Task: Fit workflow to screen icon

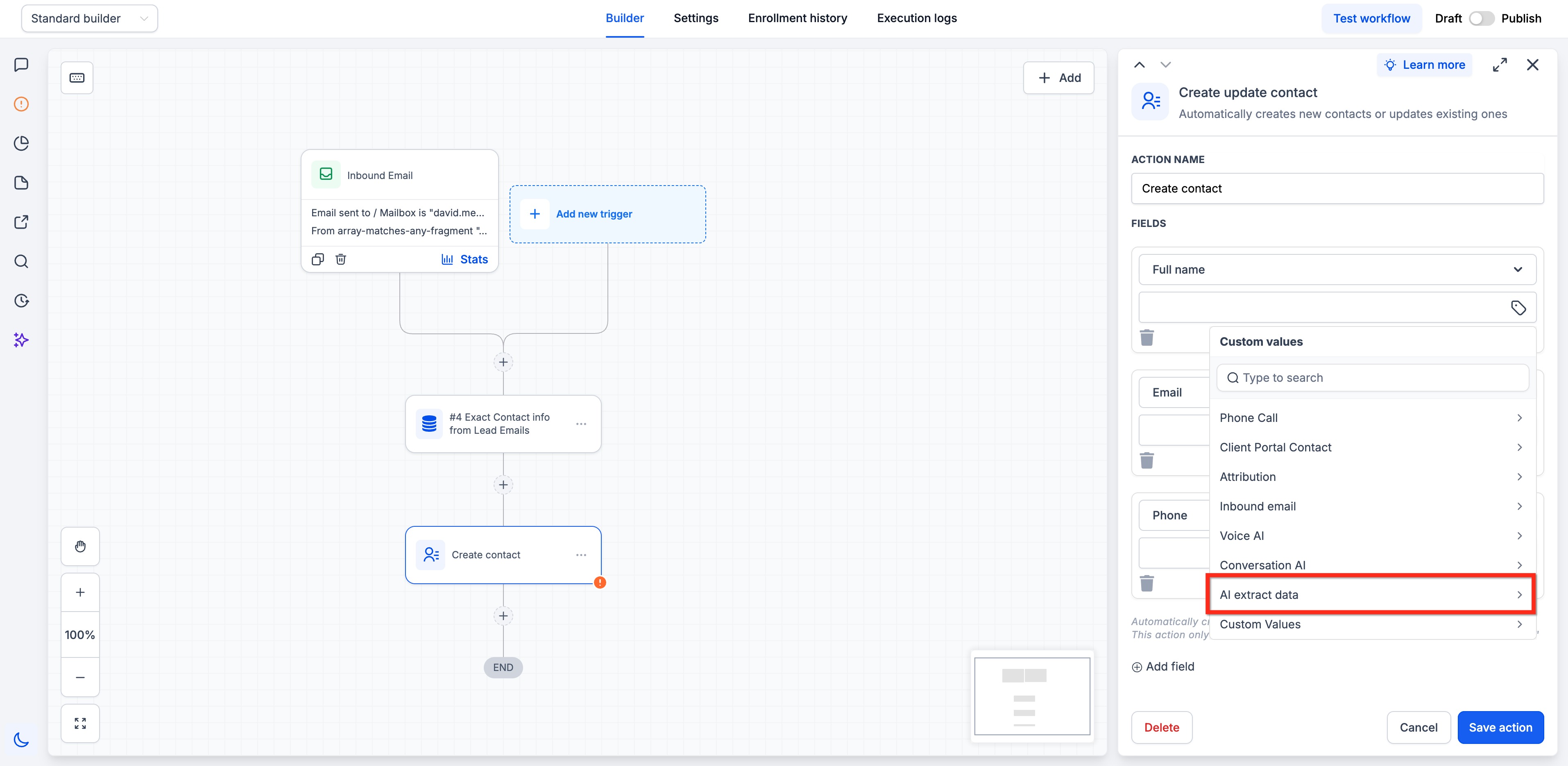Action: [x=80, y=723]
